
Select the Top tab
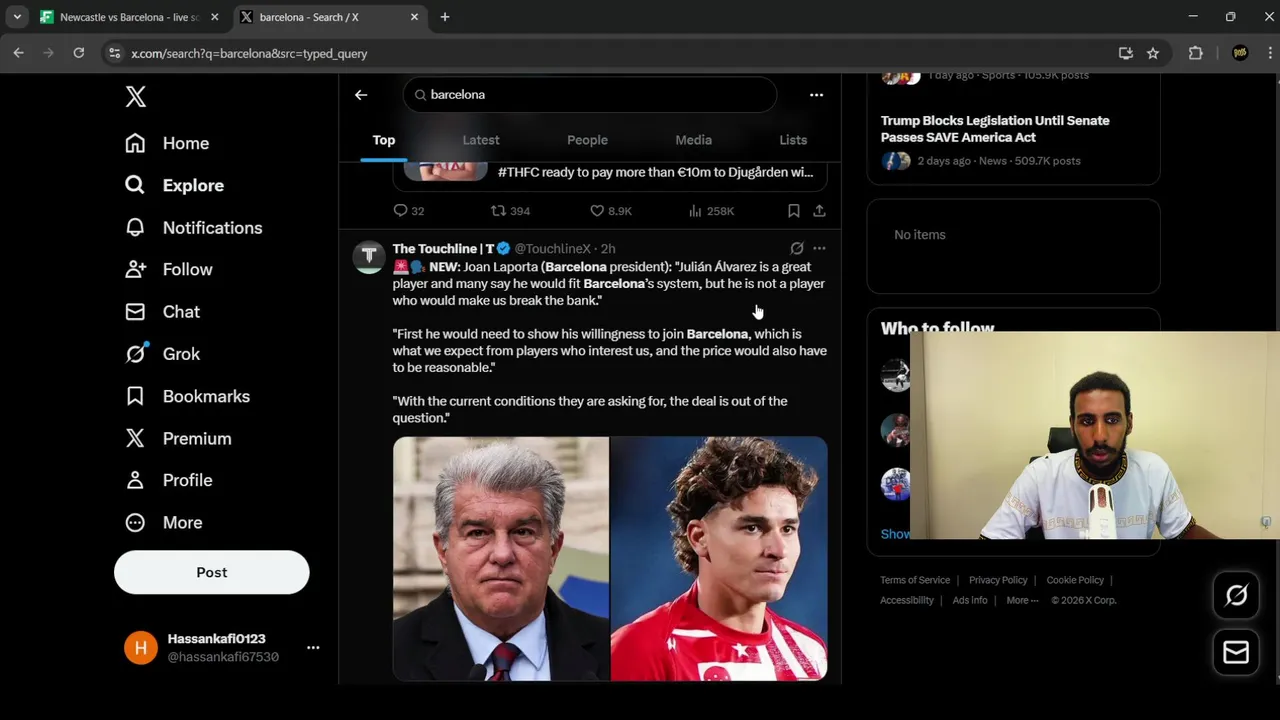(384, 140)
